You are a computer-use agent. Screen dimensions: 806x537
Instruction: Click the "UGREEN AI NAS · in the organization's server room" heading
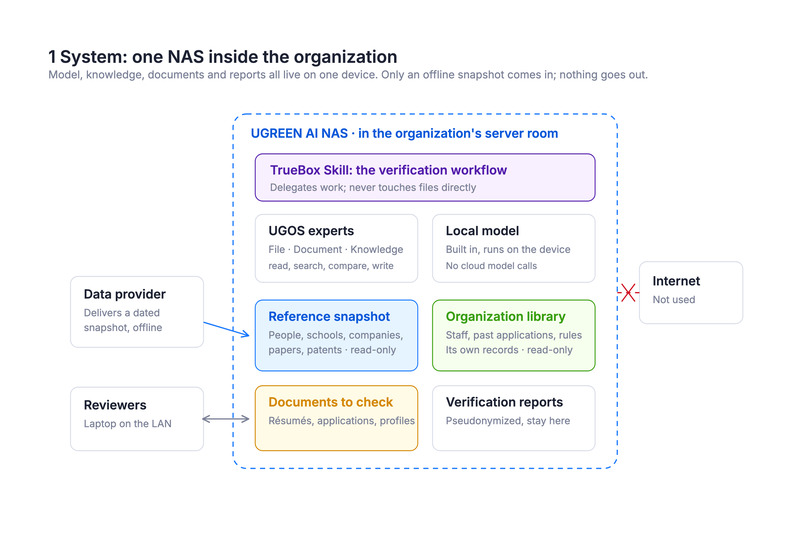coord(404,134)
